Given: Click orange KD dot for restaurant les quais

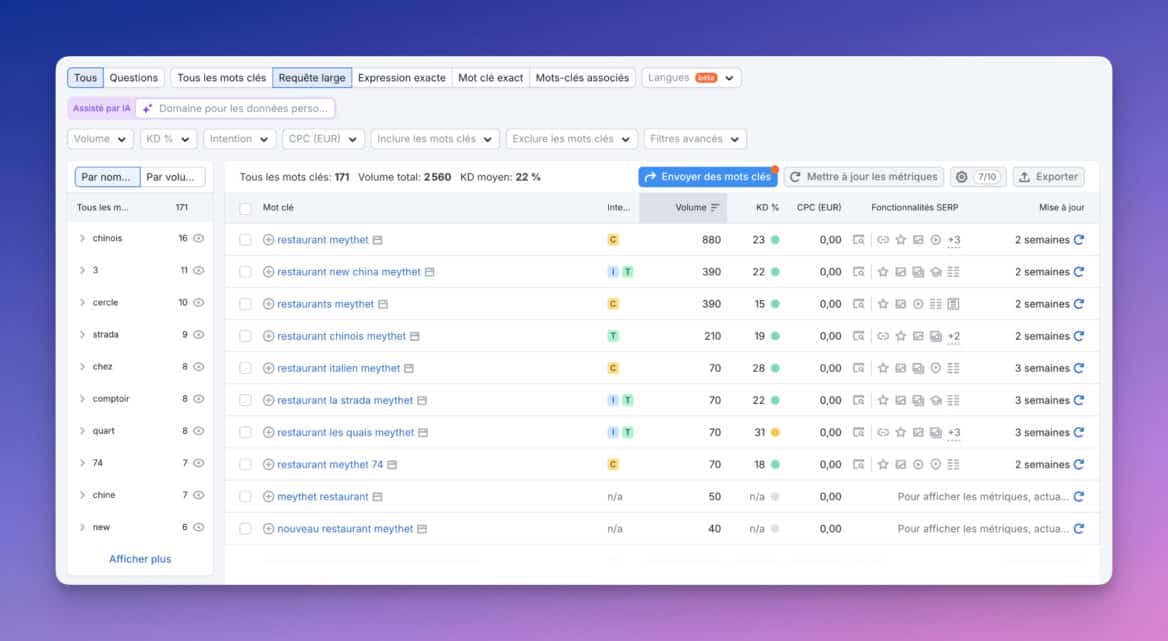Looking at the screenshot, I should click(775, 432).
